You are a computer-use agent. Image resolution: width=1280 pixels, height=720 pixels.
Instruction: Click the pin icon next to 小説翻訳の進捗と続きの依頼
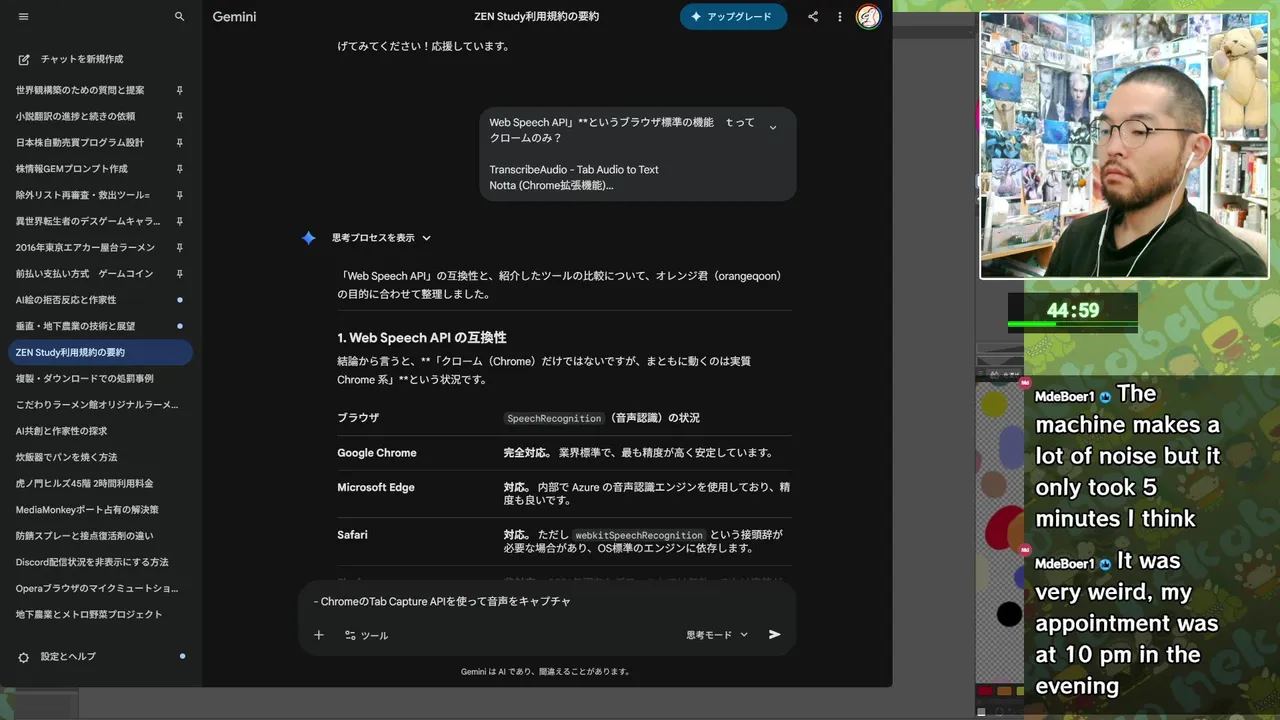point(180,116)
